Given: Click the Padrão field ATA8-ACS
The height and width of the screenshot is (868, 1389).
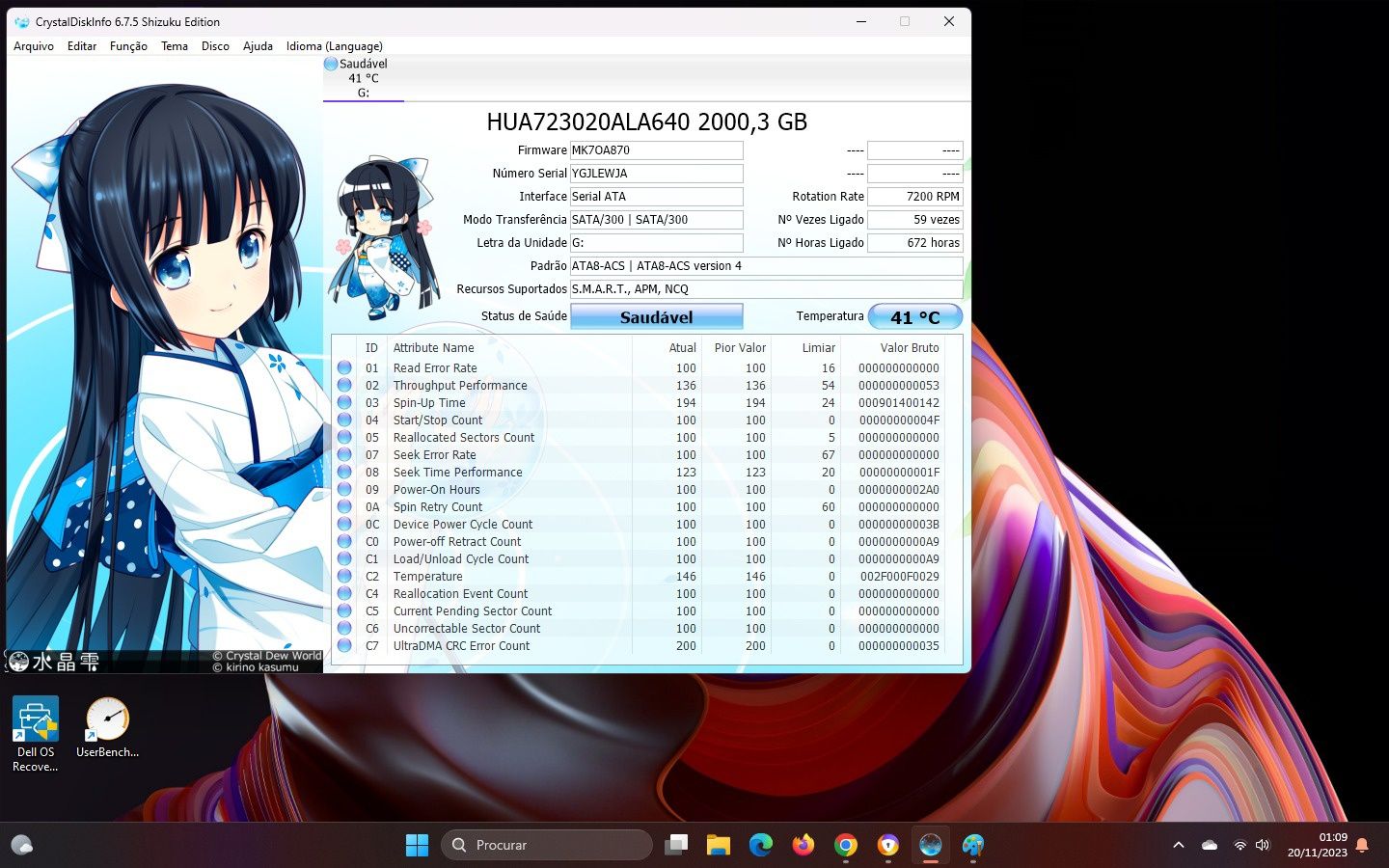Looking at the screenshot, I should pos(766,266).
